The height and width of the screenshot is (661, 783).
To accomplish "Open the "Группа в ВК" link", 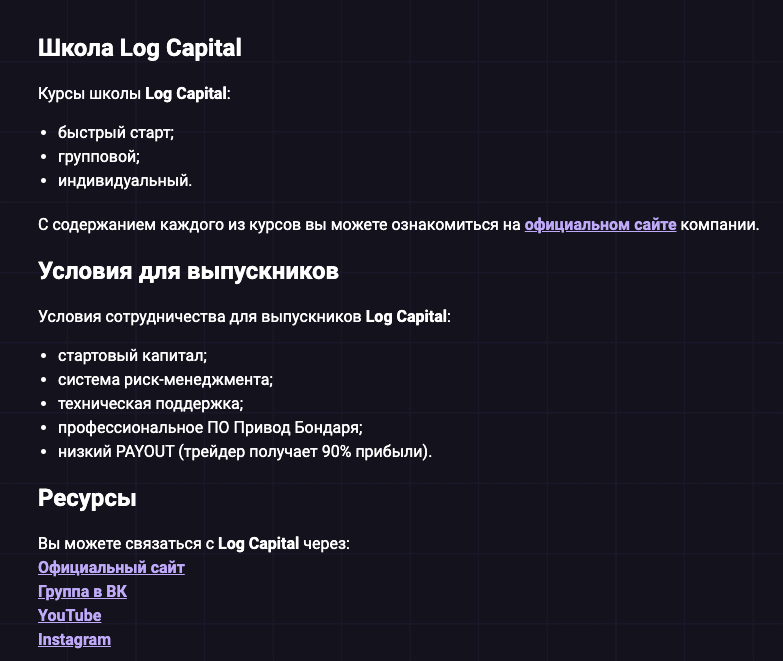I will [x=82, y=592].
